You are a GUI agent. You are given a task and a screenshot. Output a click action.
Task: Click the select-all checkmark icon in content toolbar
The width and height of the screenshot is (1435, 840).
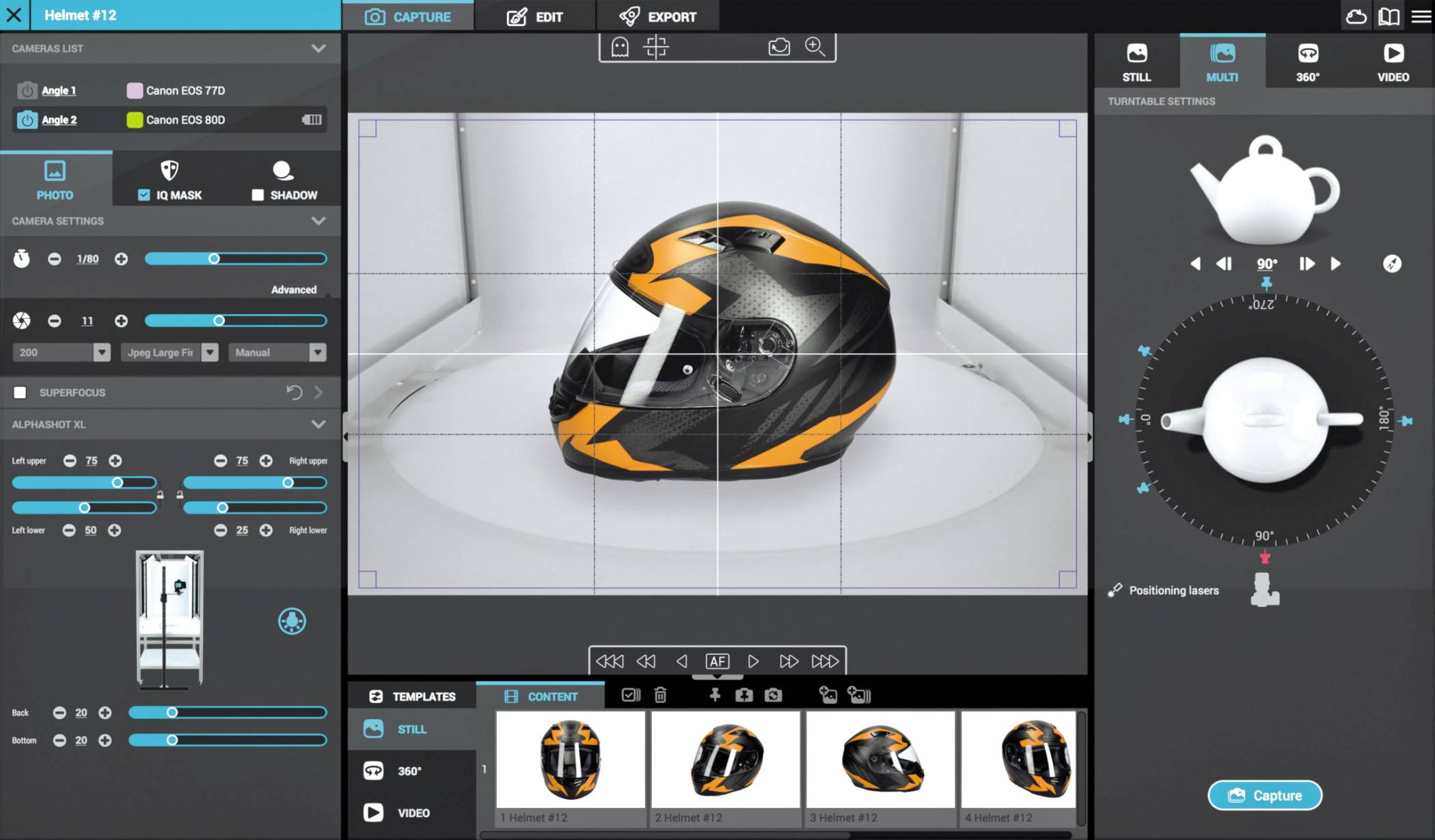(631, 695)
